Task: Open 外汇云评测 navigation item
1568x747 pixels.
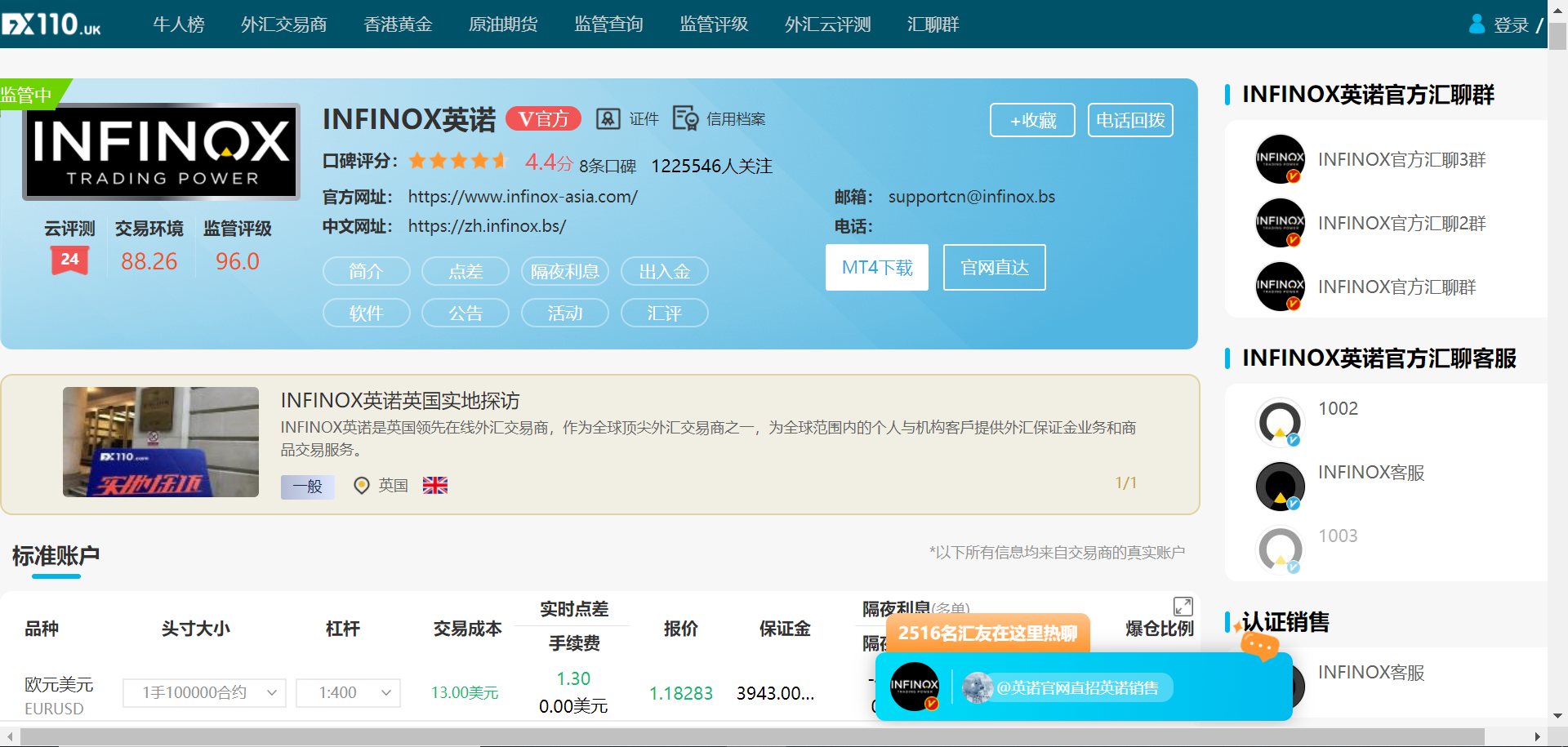Action: 828,24
